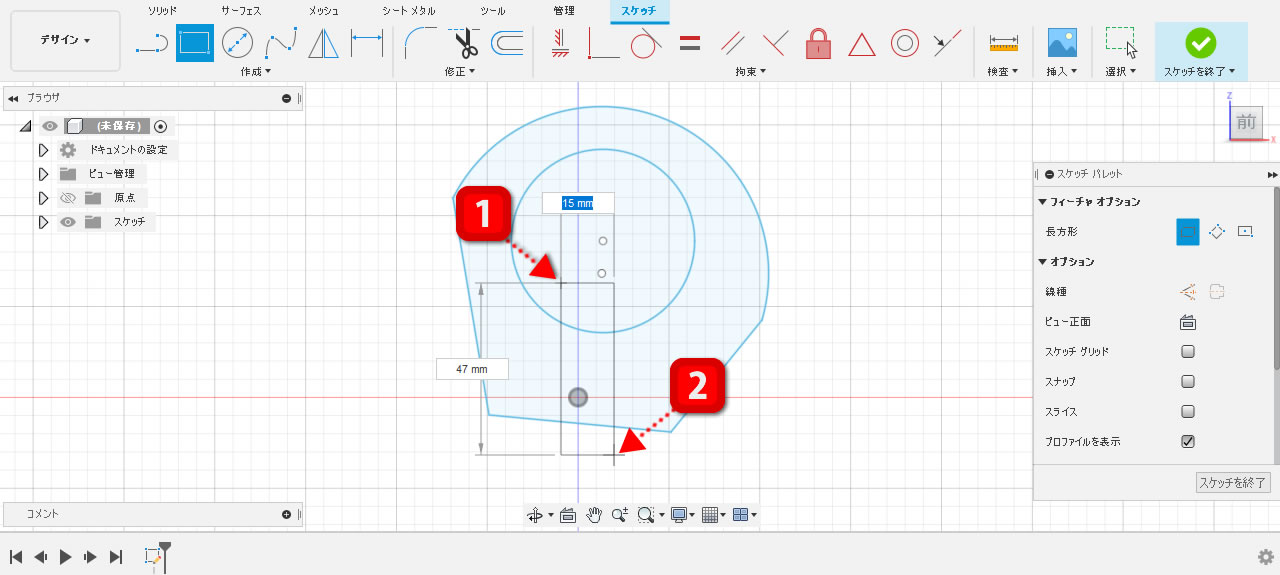
Task: Toggle visibility of (未保存) component
Action: [x=48, y=126]
